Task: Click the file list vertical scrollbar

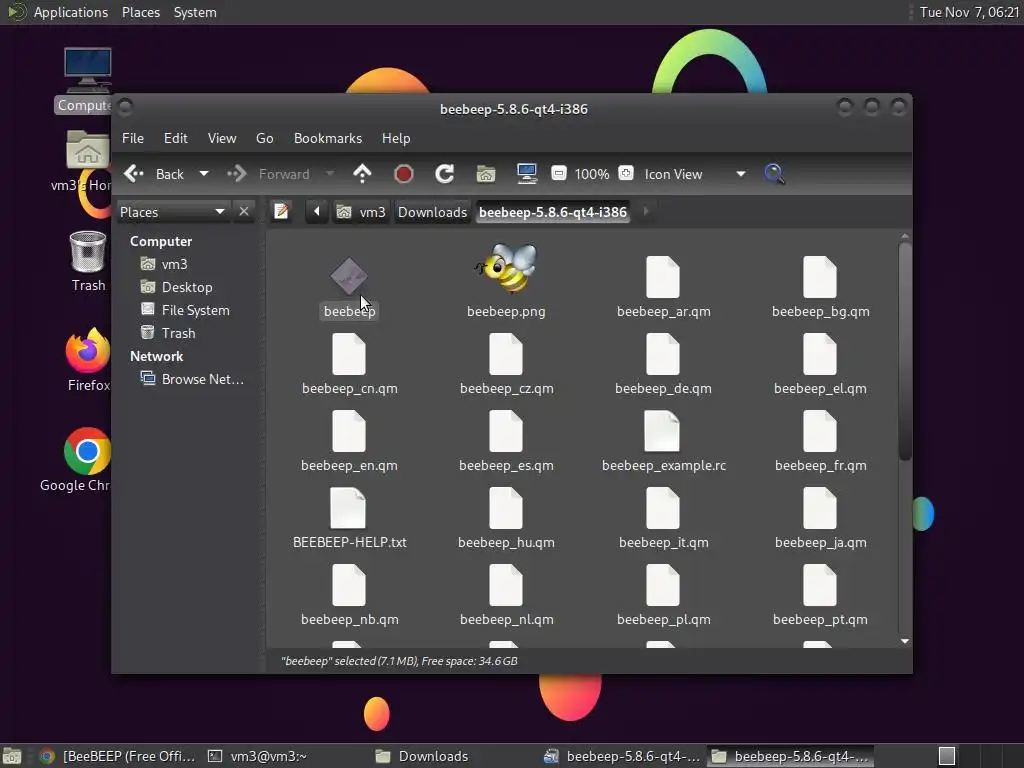Action: 904,351
